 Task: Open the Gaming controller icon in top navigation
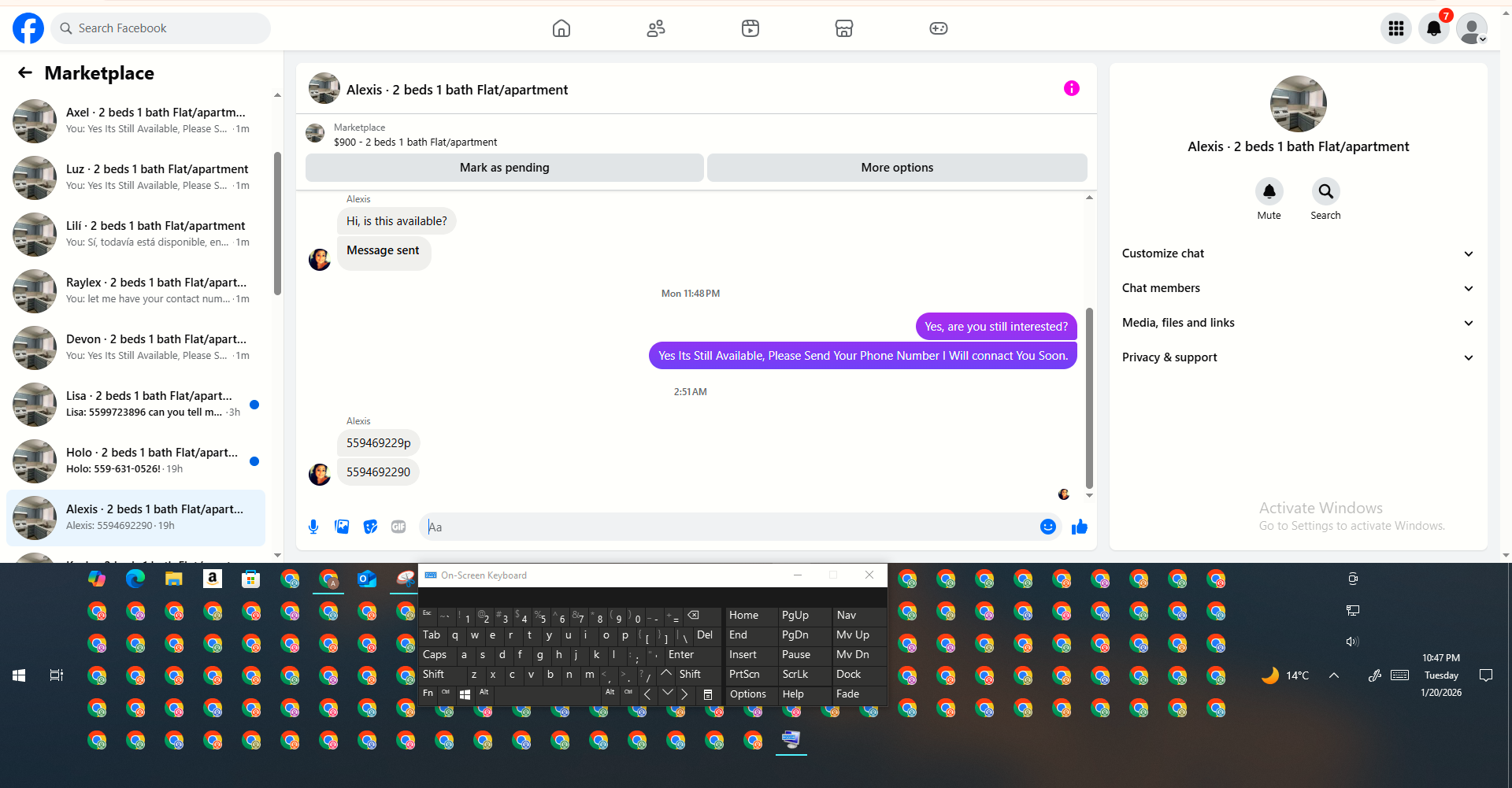[939, 28]
